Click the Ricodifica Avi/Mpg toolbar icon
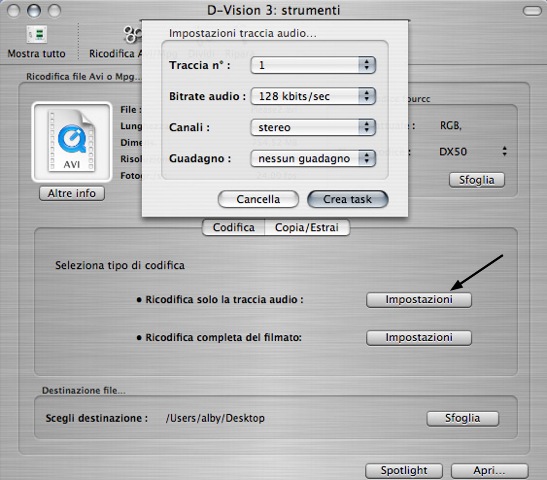 (x=133, y=34)
